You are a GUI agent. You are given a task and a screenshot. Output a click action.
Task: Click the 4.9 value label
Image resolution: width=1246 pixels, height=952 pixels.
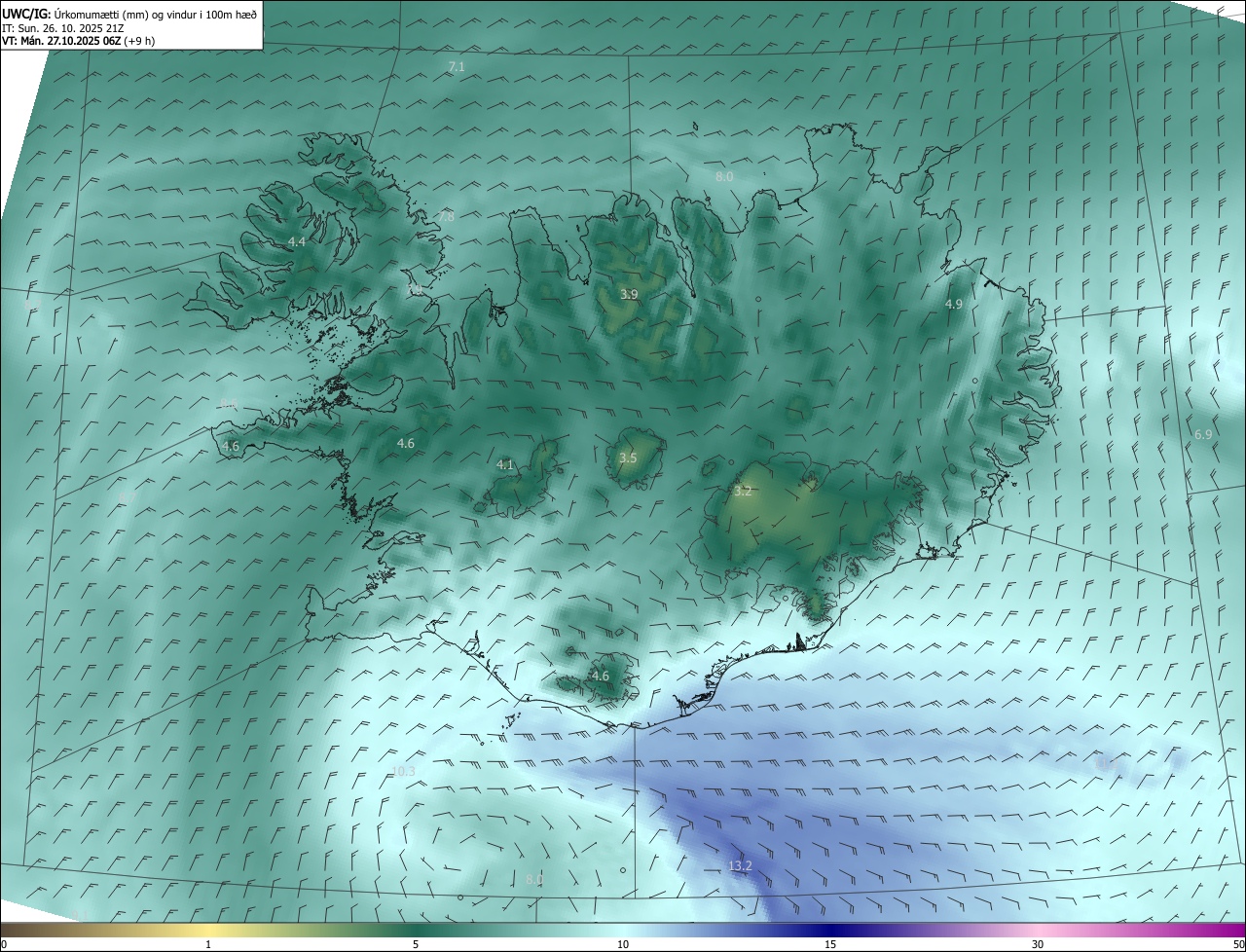coord(954,305)
